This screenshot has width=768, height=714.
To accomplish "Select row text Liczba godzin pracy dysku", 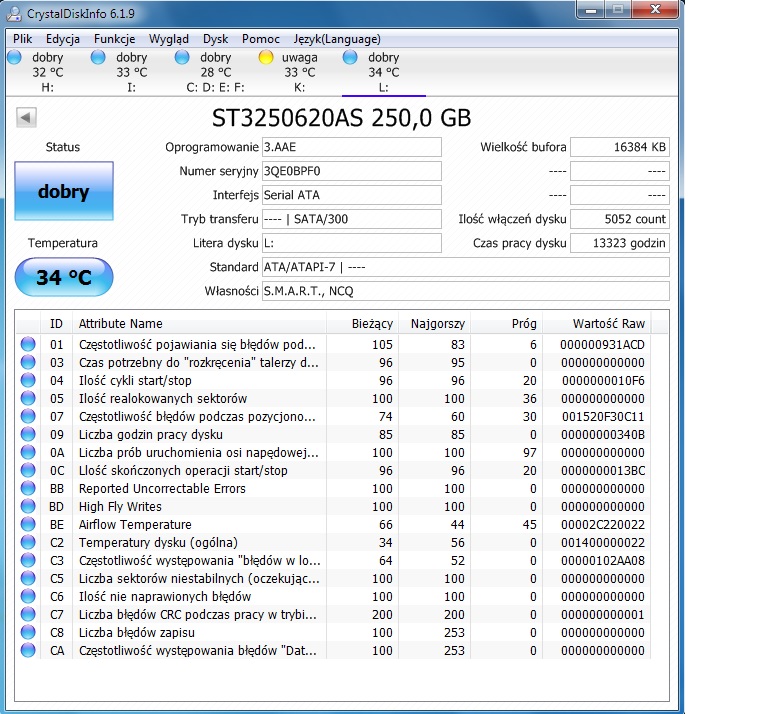I will 151,434.
